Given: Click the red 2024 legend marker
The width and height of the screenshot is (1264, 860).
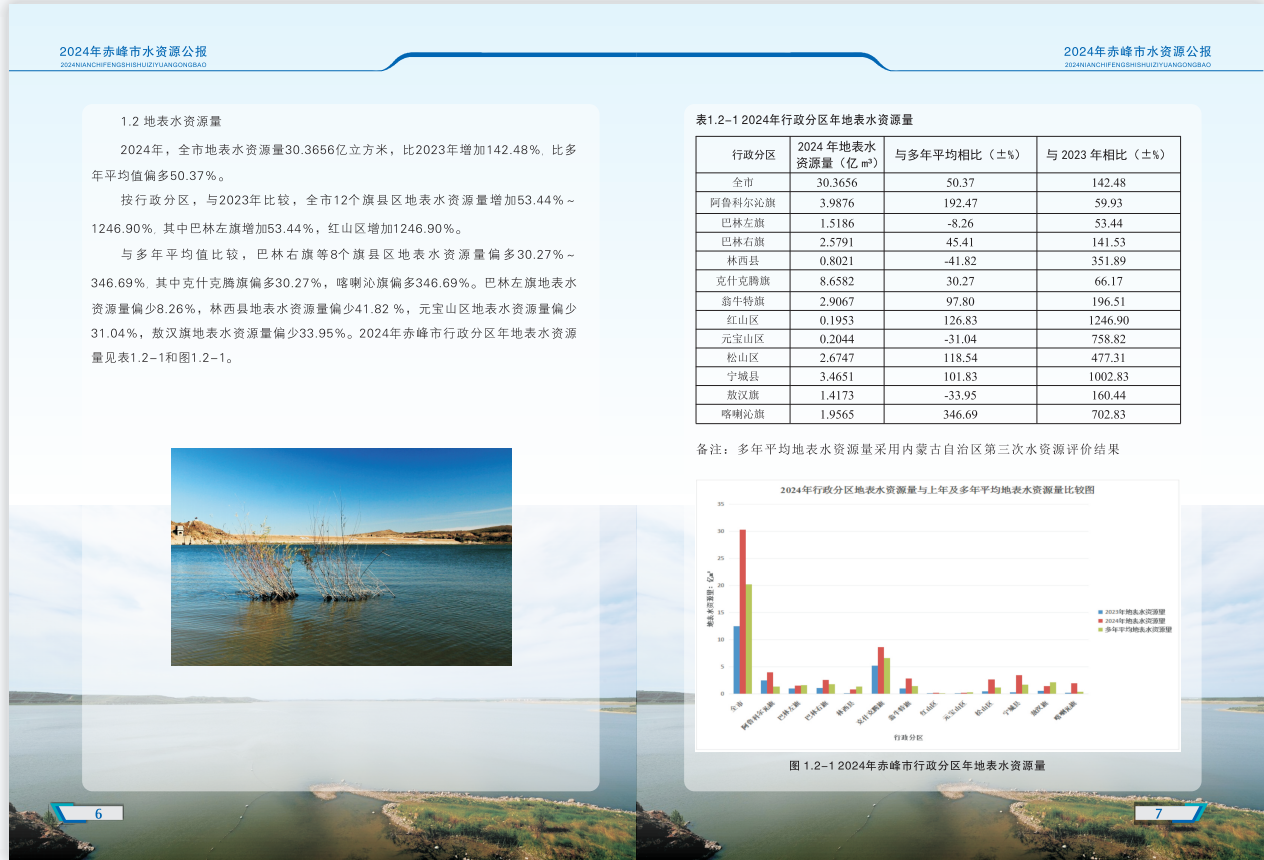Looking at the screenshot, I should click(x=1100, y=621).
